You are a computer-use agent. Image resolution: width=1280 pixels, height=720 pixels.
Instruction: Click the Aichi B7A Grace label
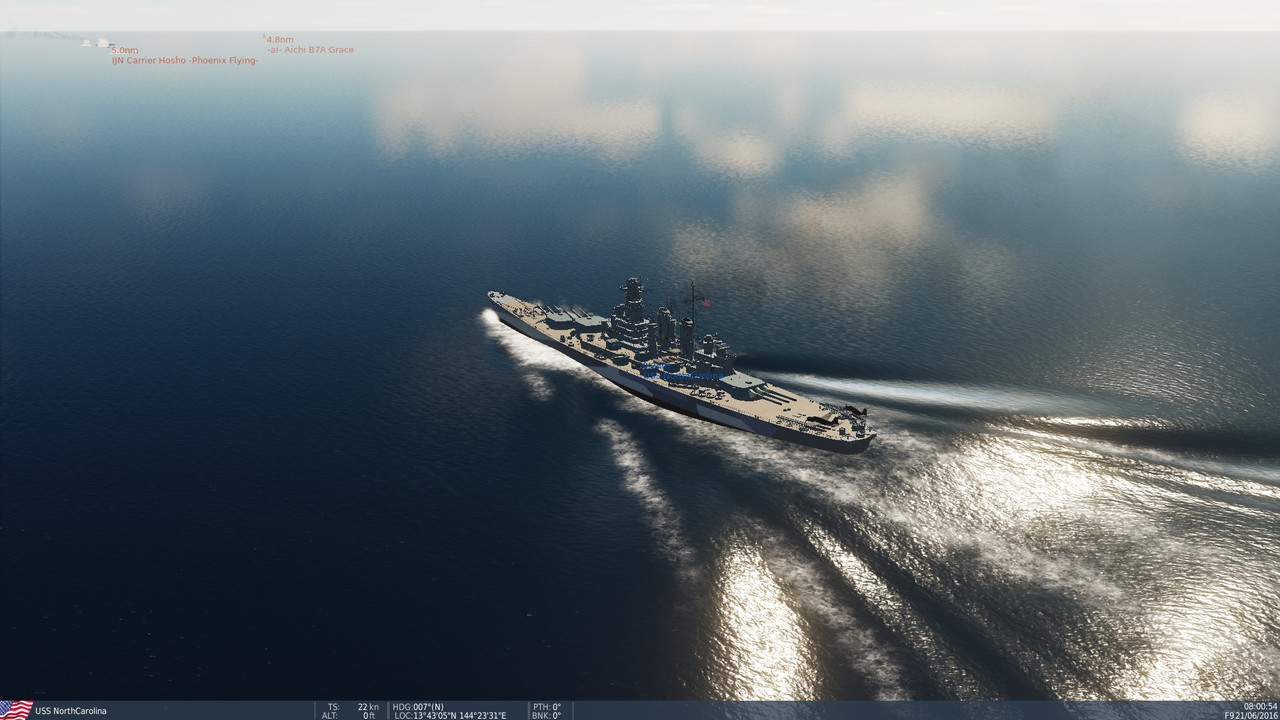310,50
